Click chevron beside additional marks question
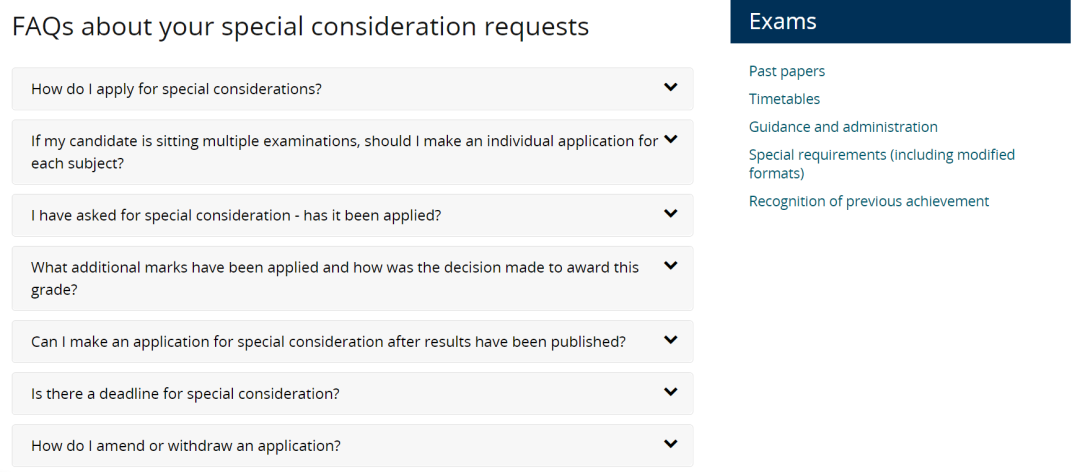This screenshot has width=1080, height=472. coord(671,266)
